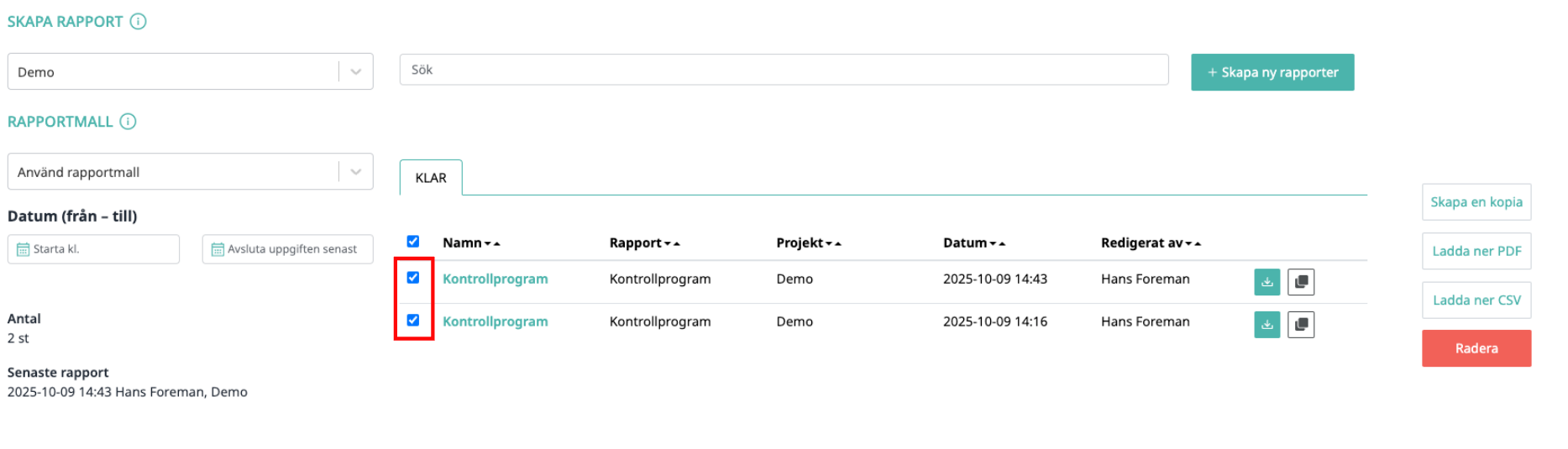Image resolution: width=1568 pixels, height=449 pixels.
Task: Download the 14:43 Kontrollprogram report via icon
Action: pos(1266,282)
